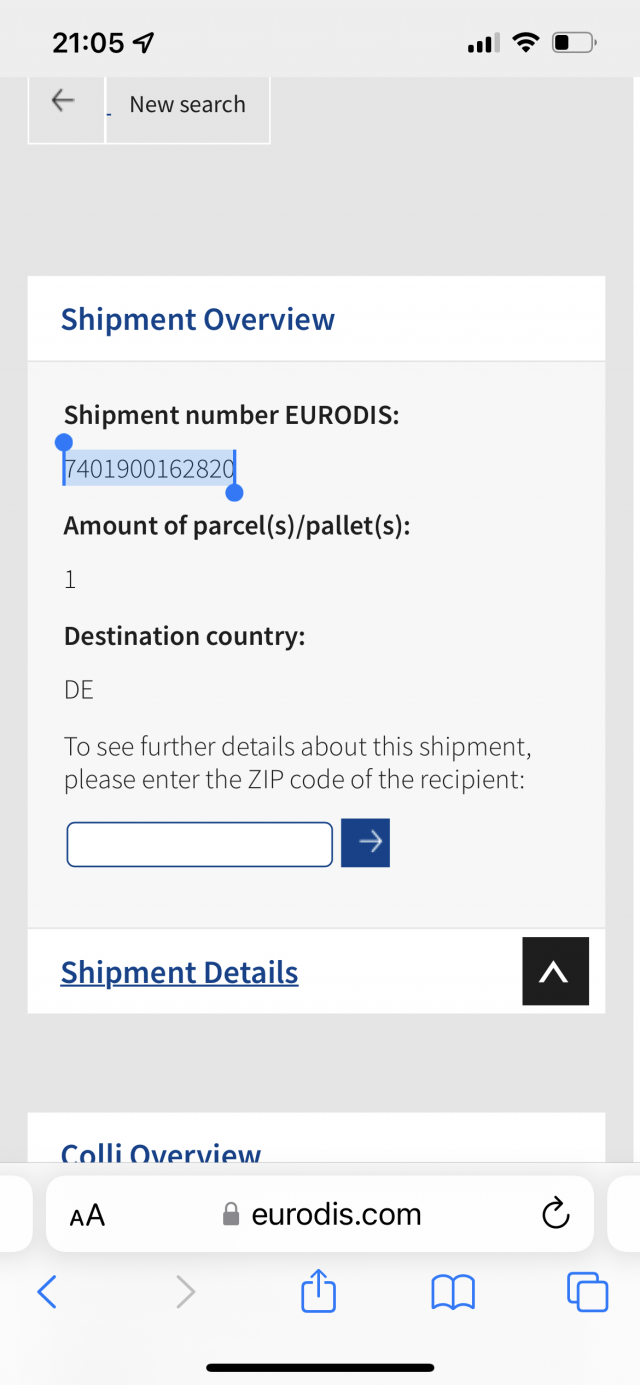
Task: Tap the status bar clock
Action: click(x=88, y=43)
